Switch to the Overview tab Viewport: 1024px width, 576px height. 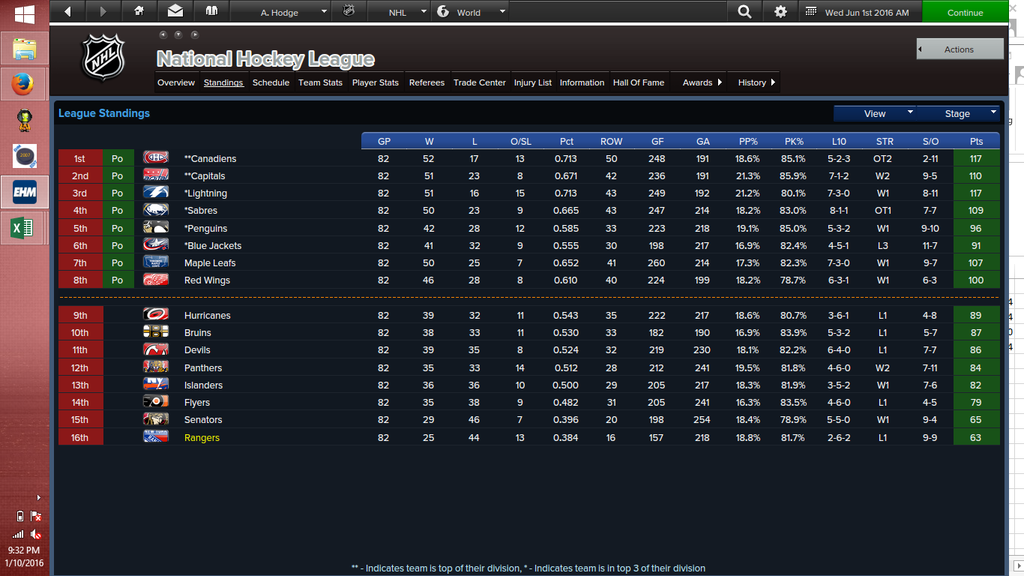pos(176,82)
